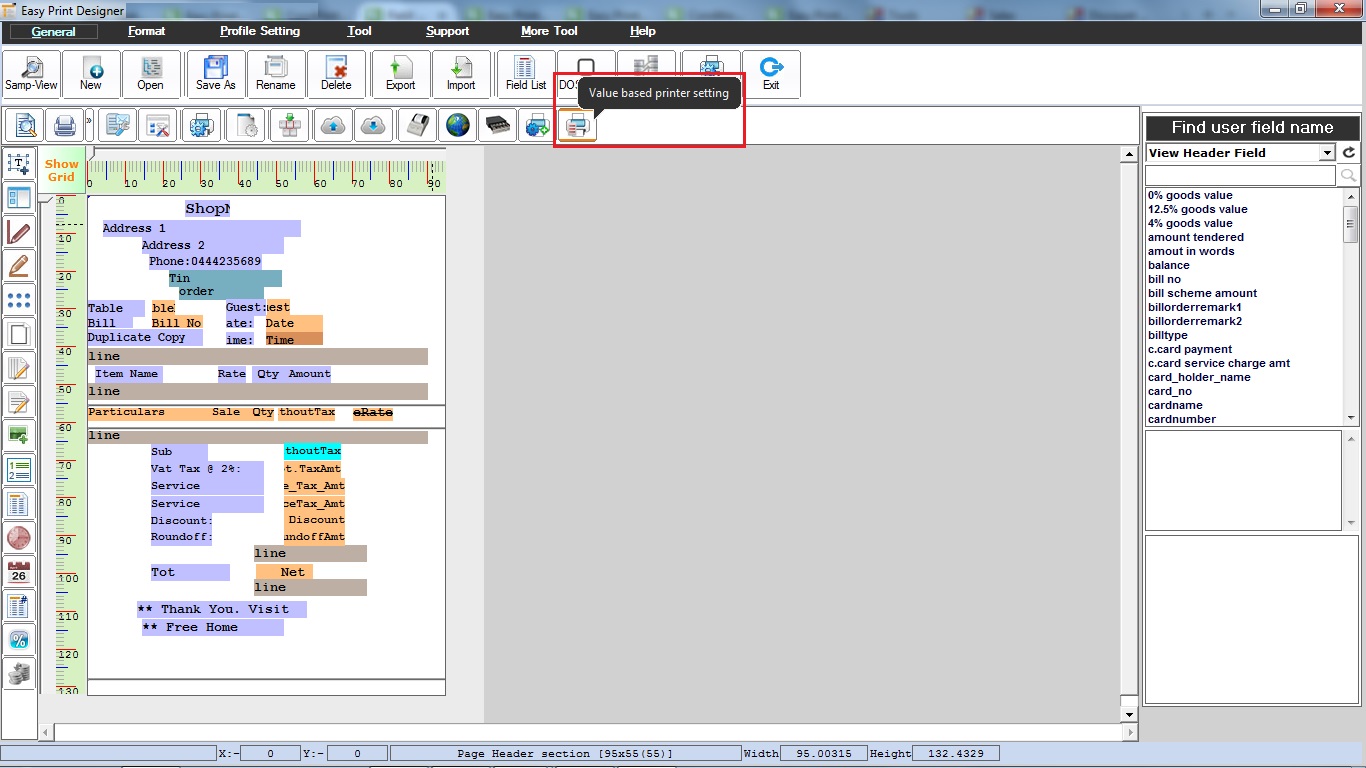Insert time using the clock icon
The image size is (1366, 768).
(x=19, y=538)
